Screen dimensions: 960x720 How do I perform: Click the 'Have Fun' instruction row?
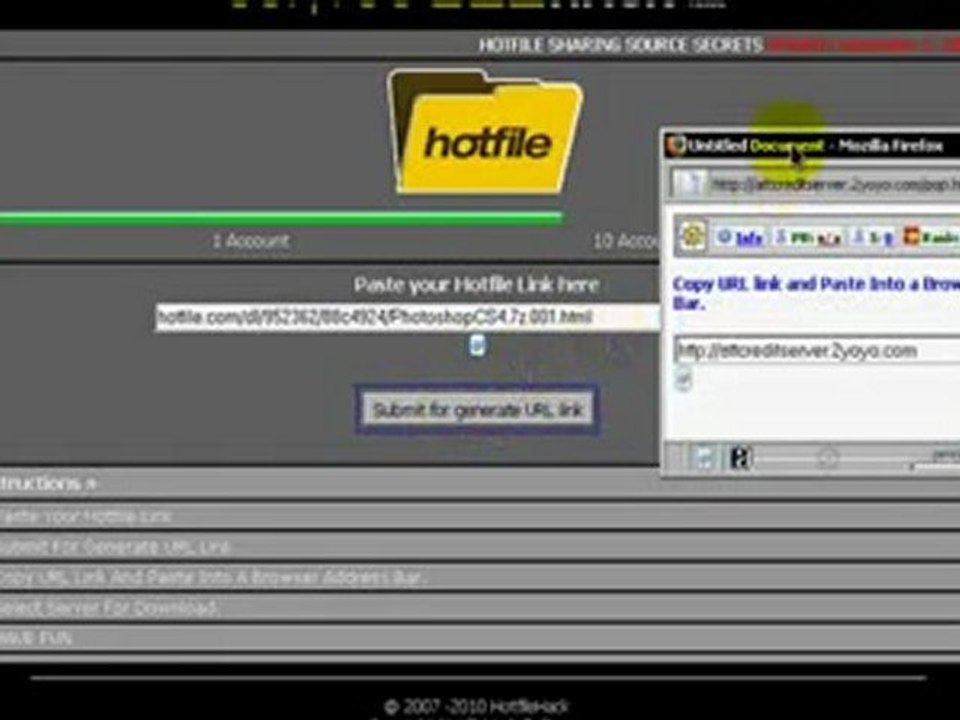click(480, 638)
